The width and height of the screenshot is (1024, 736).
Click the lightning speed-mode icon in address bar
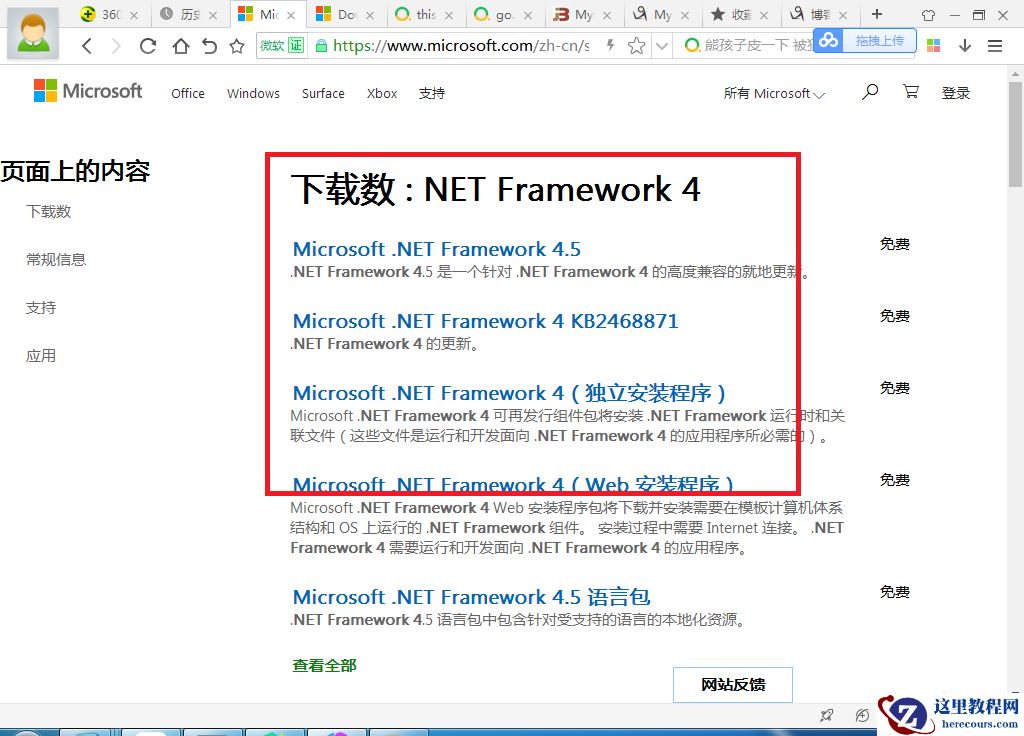pos(610,45)
